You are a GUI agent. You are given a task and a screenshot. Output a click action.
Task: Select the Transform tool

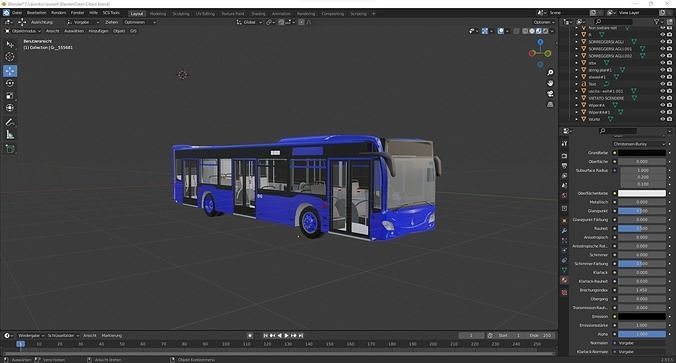click(x=9, y=108)
